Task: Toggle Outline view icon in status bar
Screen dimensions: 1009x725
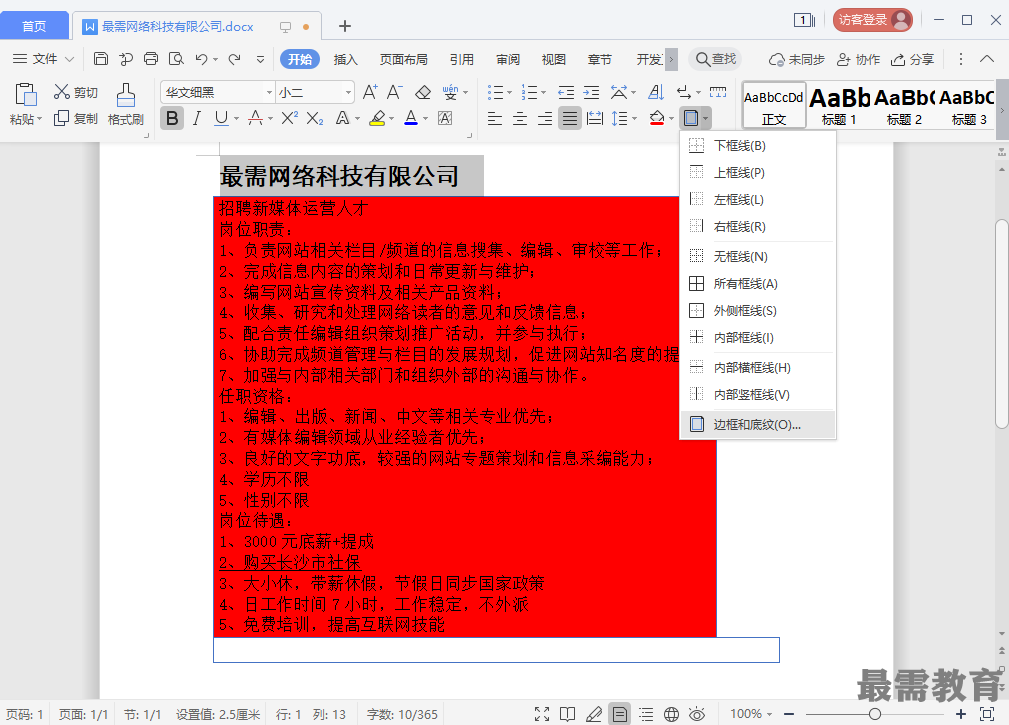Action: tap(646, 714)
